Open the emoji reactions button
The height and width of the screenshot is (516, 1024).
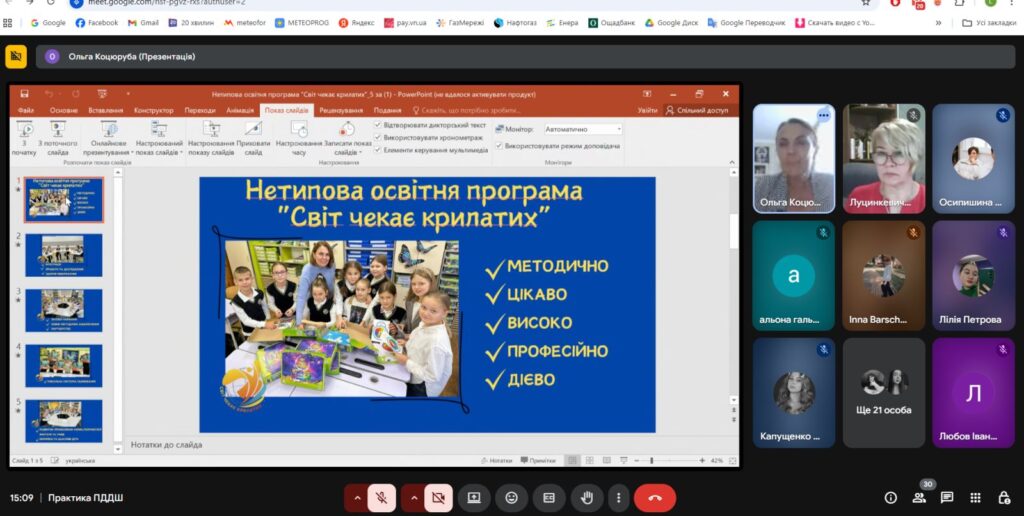point(511,498)
